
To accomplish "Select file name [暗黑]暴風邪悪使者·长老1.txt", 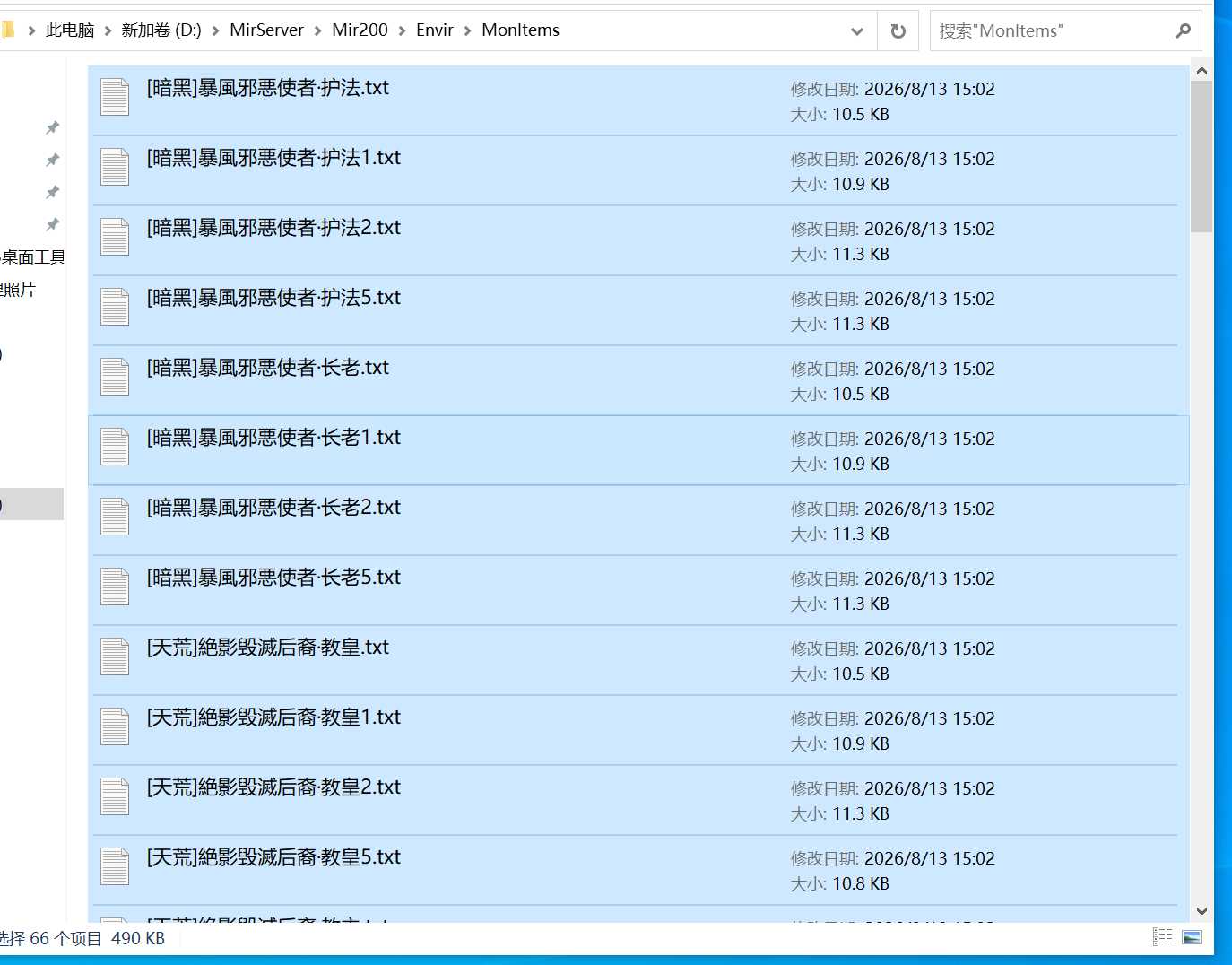I will click(273, 437).
